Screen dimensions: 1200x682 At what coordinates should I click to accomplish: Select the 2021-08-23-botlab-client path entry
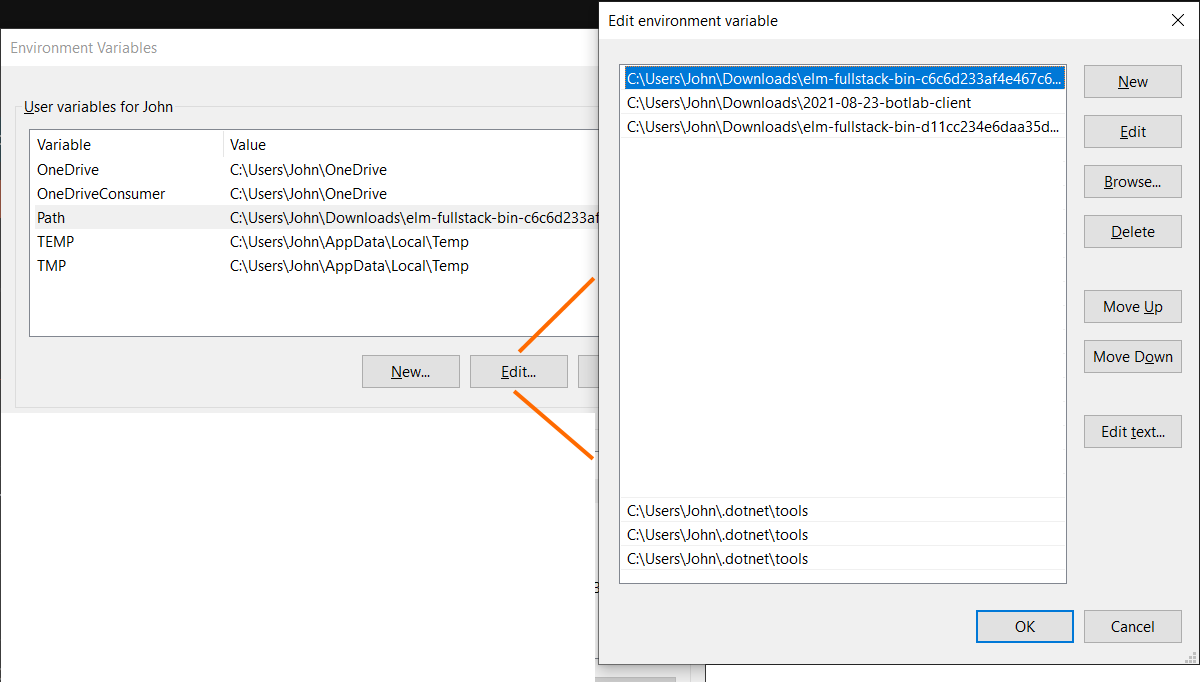pyautogui.click(x=842, y=102)
